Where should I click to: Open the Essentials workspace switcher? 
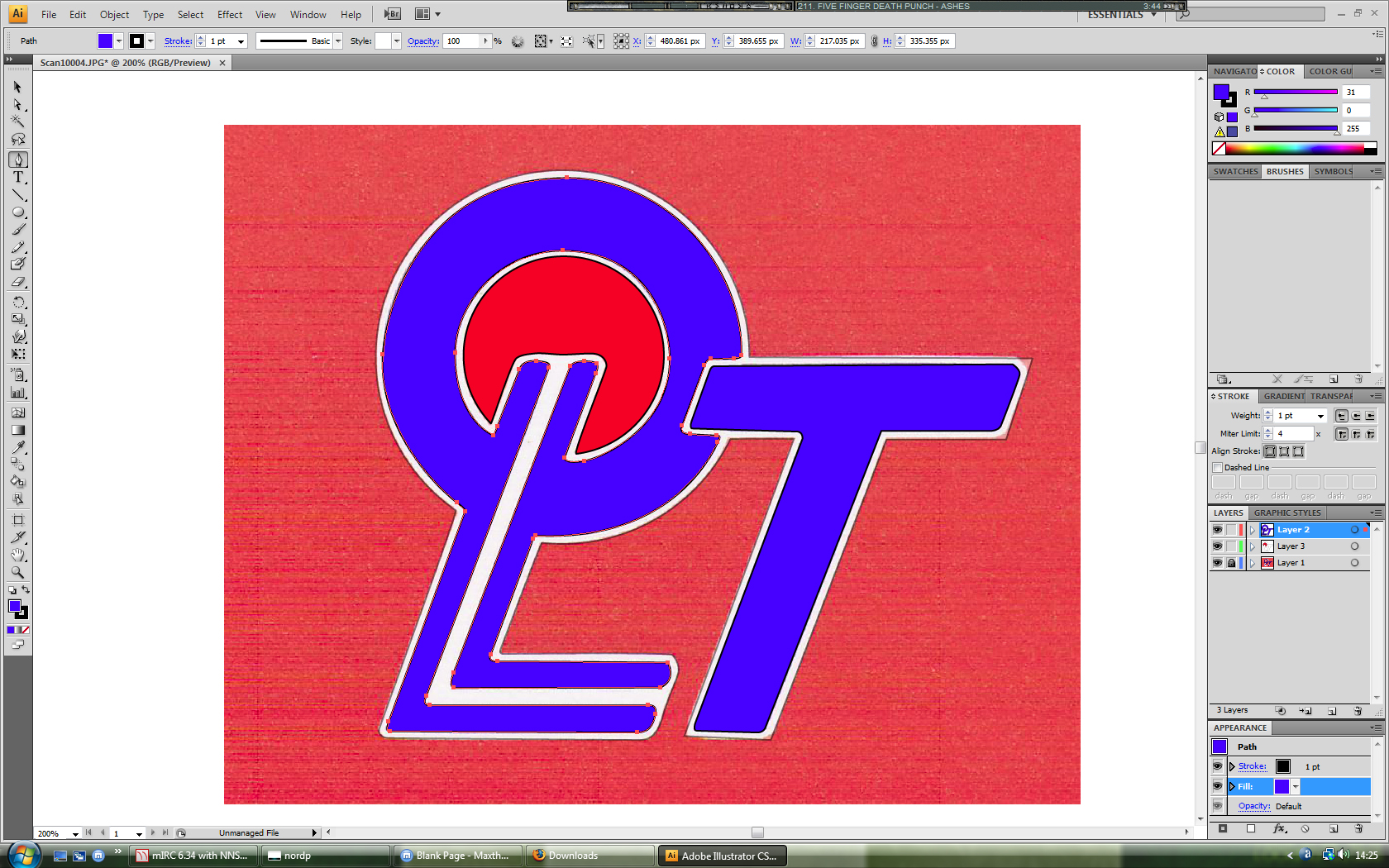pos(1123,15)
